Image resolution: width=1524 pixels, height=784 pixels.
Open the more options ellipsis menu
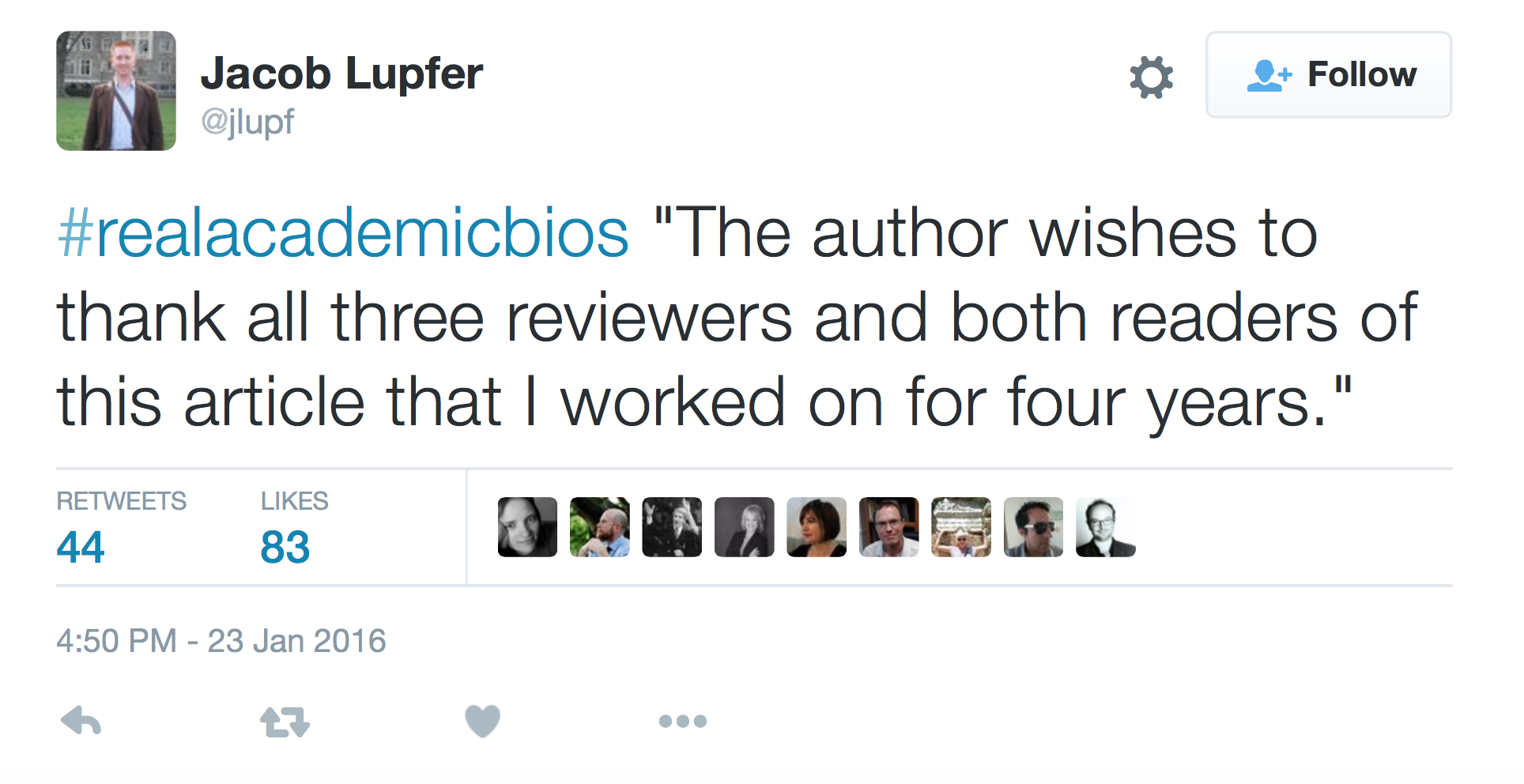coord(683,721)
